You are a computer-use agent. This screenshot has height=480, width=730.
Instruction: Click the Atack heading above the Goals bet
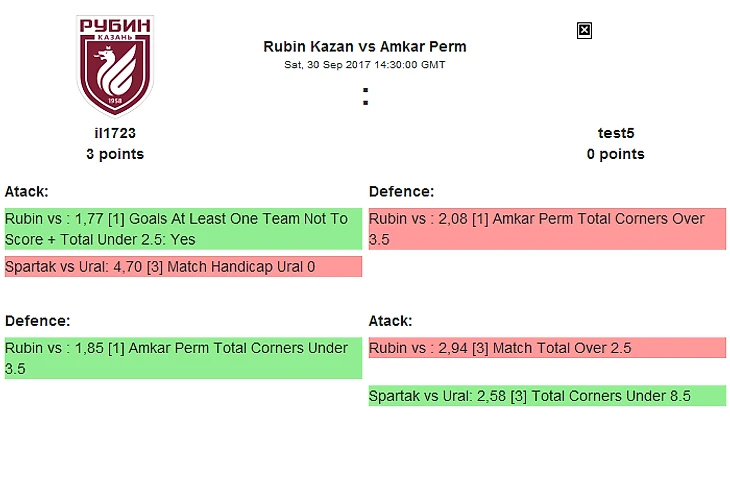click(x=27, y=191)
